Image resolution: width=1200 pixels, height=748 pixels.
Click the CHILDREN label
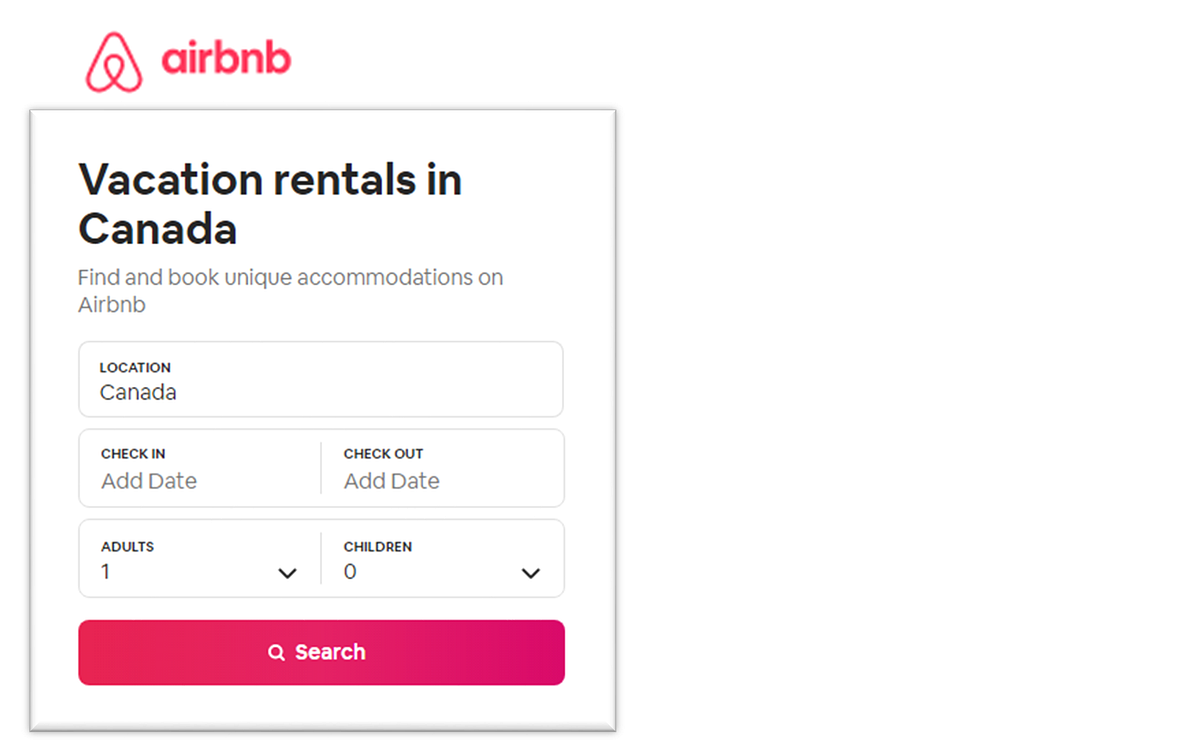click(378, 547)
